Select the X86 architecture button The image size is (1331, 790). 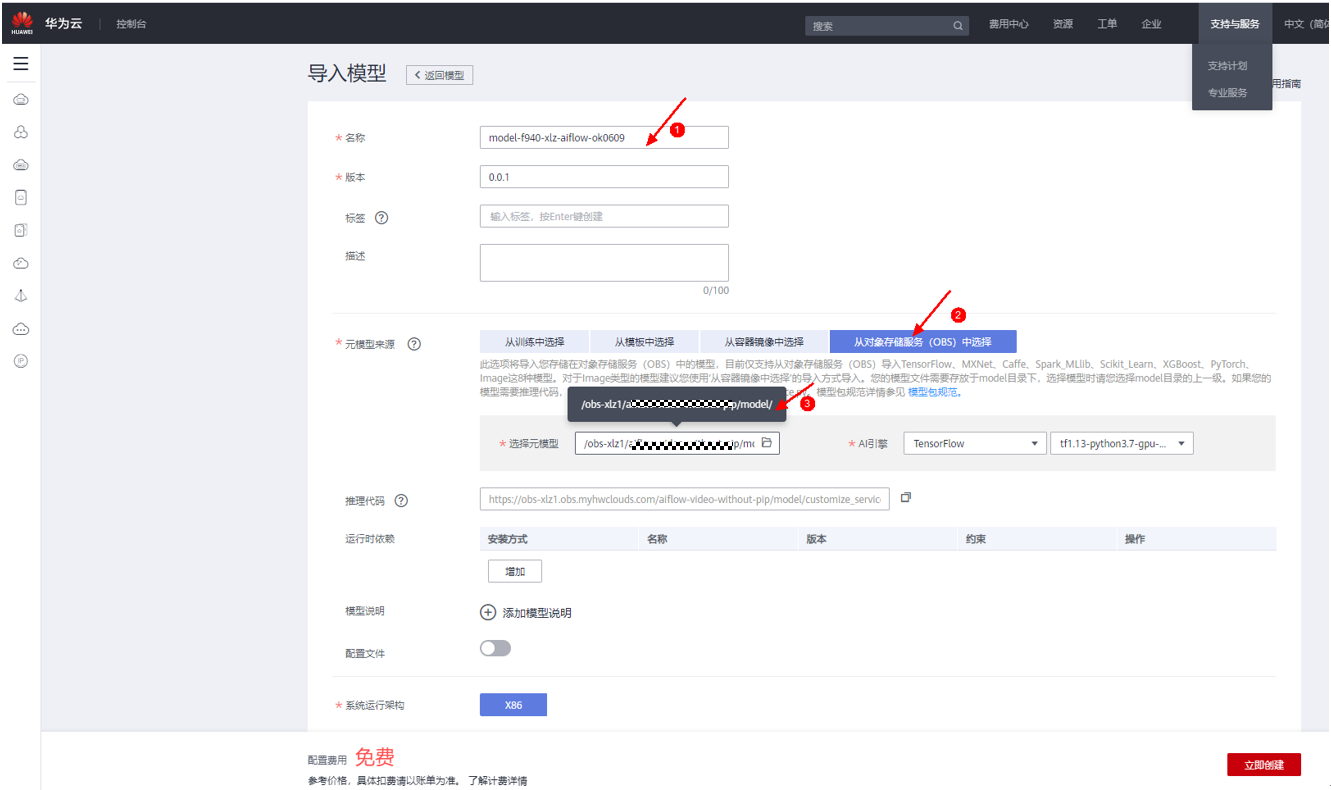click(513, 705)
